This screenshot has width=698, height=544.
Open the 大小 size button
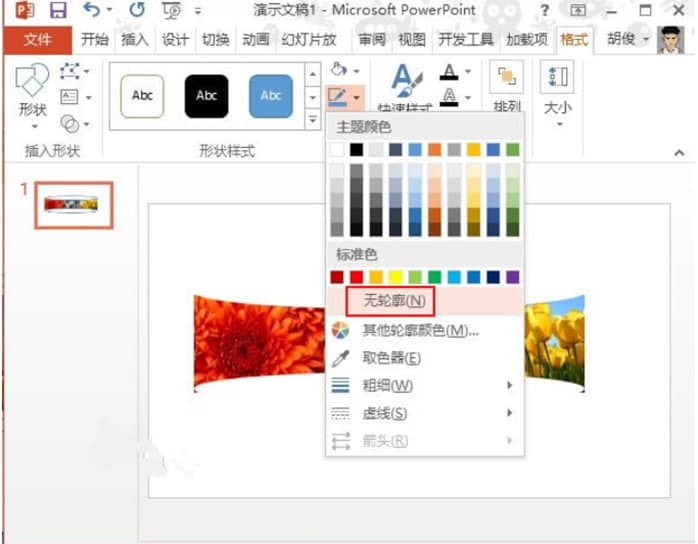click(557, 94)
